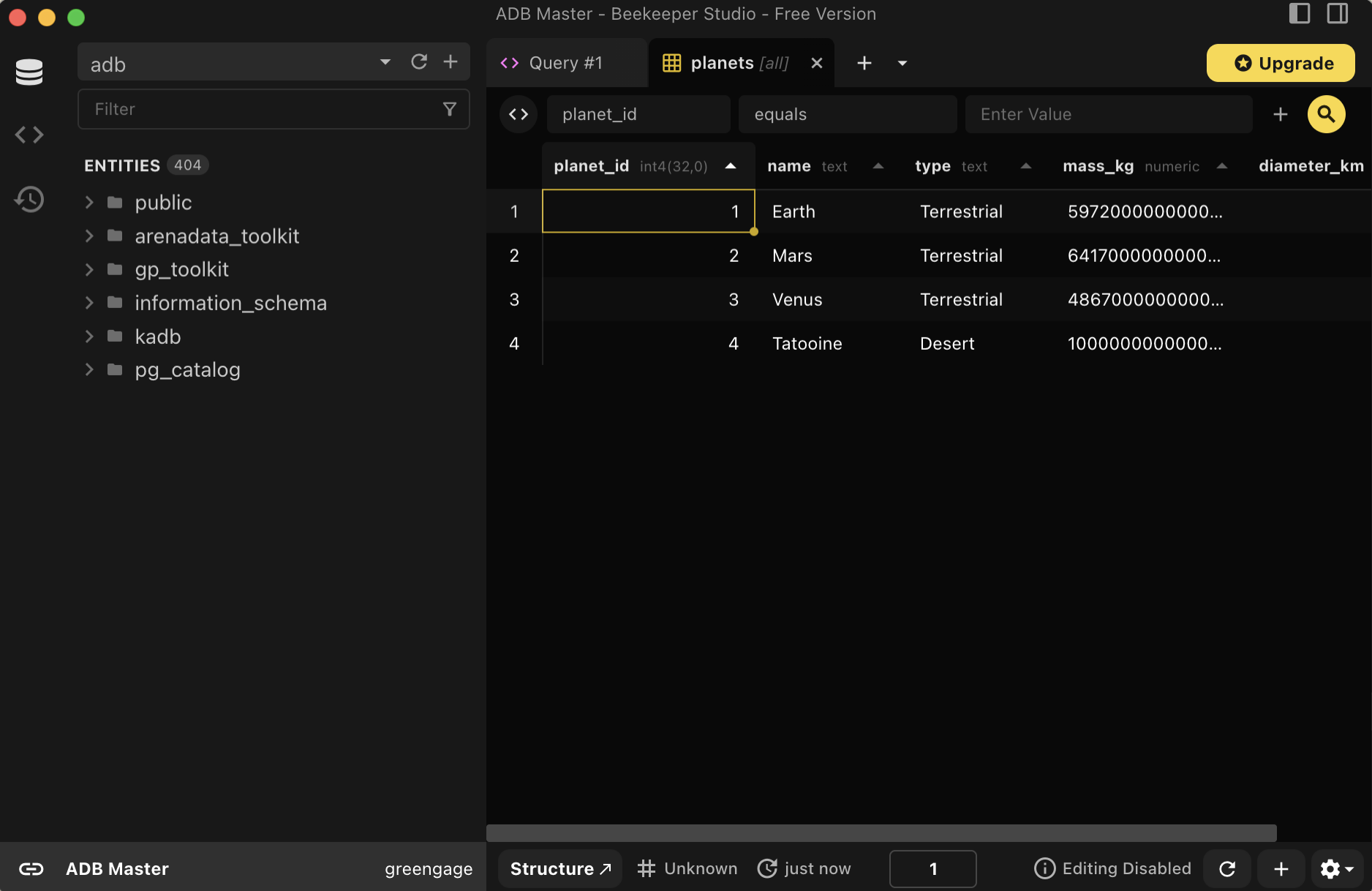This screenshot has height=891, width=1372.
Task: Sort by the planet_id column arrow
Action: click(x=731, y=166)
